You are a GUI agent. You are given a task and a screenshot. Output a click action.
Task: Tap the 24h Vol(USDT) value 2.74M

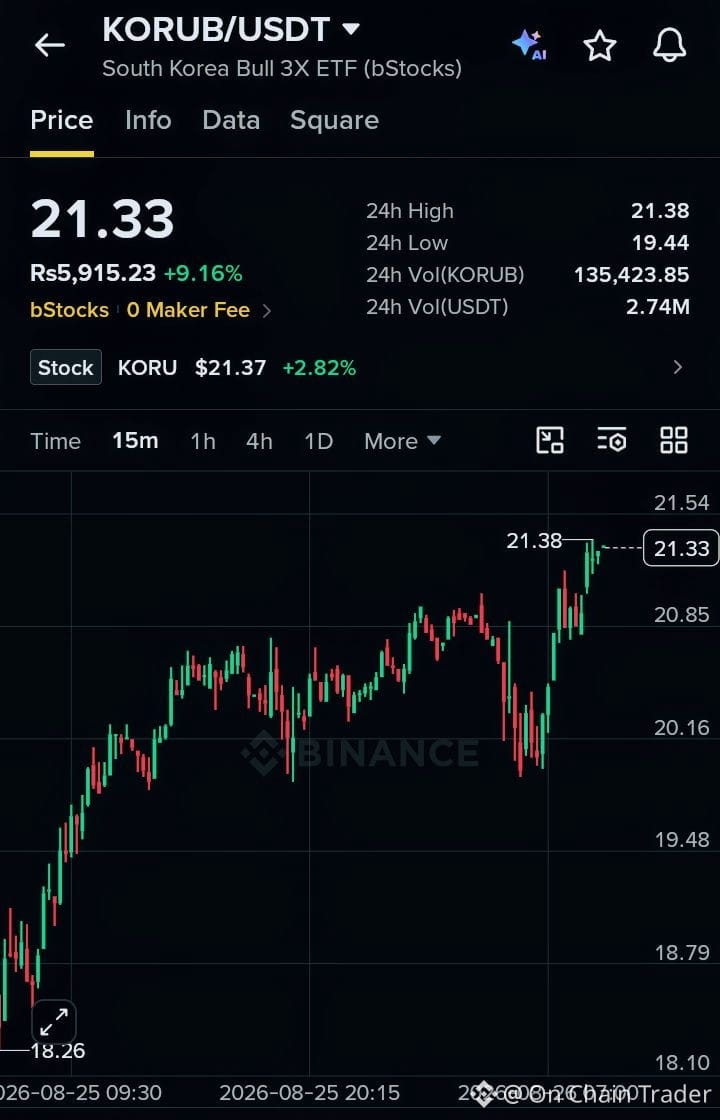pos(658,307)
